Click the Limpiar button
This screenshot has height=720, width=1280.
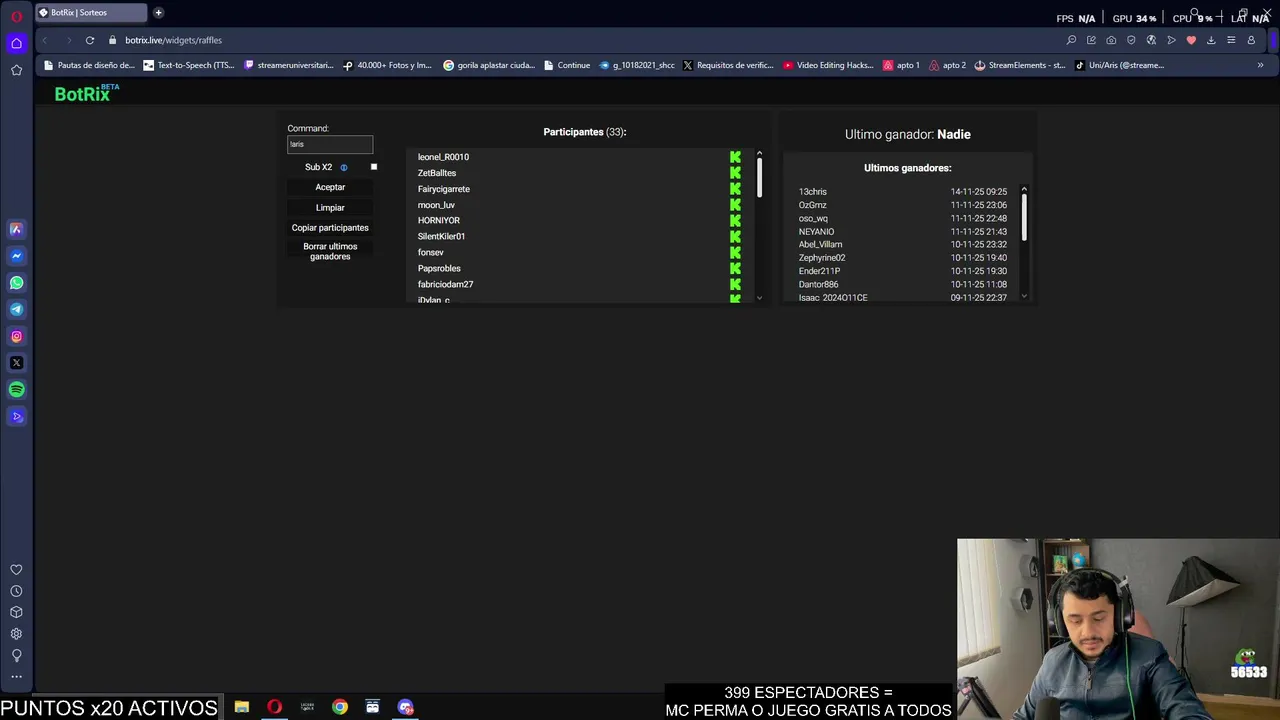pos(330,208)
